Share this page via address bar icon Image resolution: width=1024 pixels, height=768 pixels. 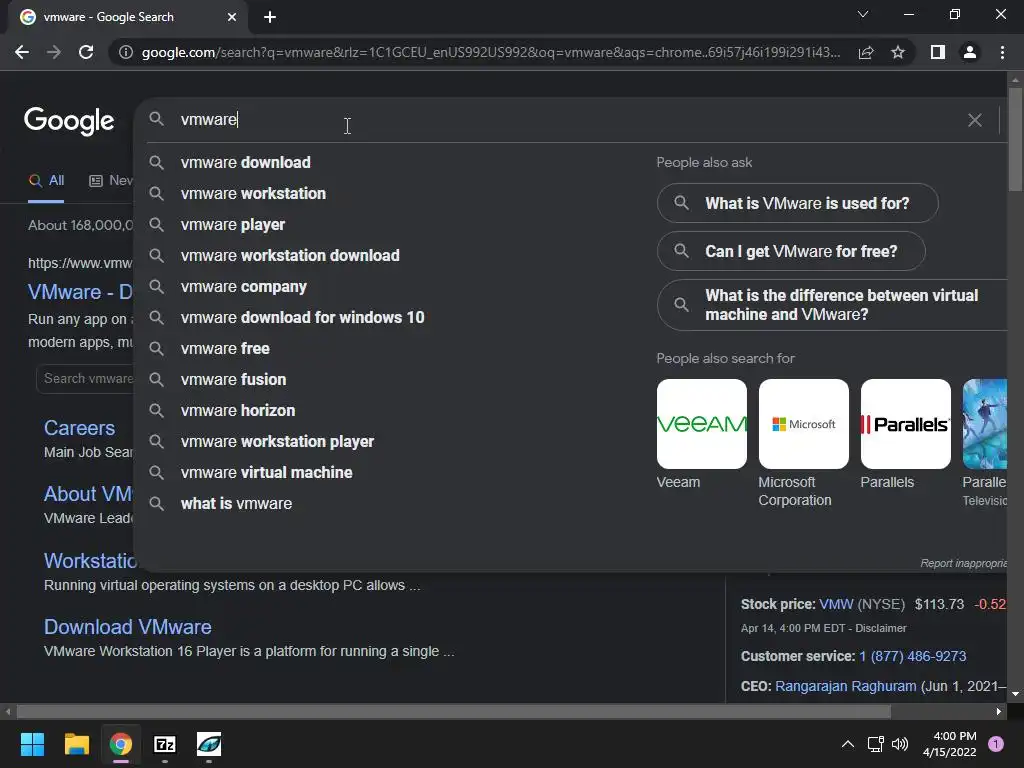point(866,52)
